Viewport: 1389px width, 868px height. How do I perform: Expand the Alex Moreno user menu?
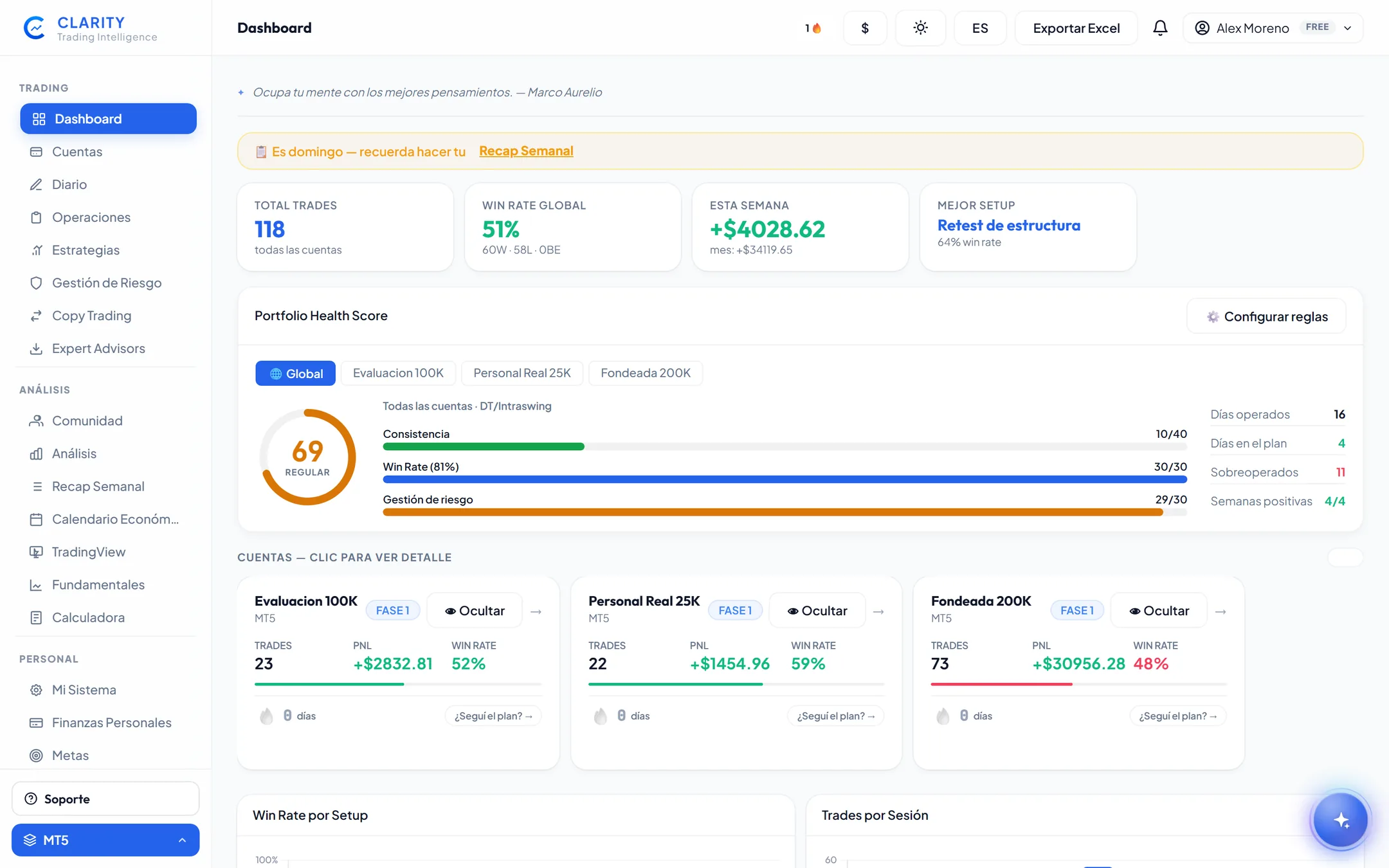tap(1273, 28)
